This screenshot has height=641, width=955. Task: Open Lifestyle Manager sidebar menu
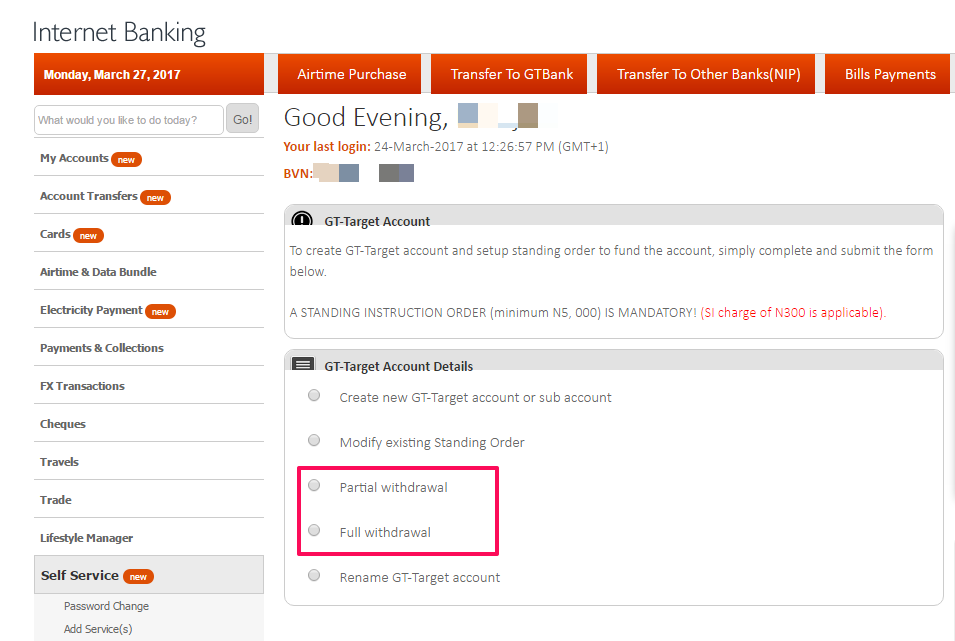pyautogui.click(x=149, y=537)
